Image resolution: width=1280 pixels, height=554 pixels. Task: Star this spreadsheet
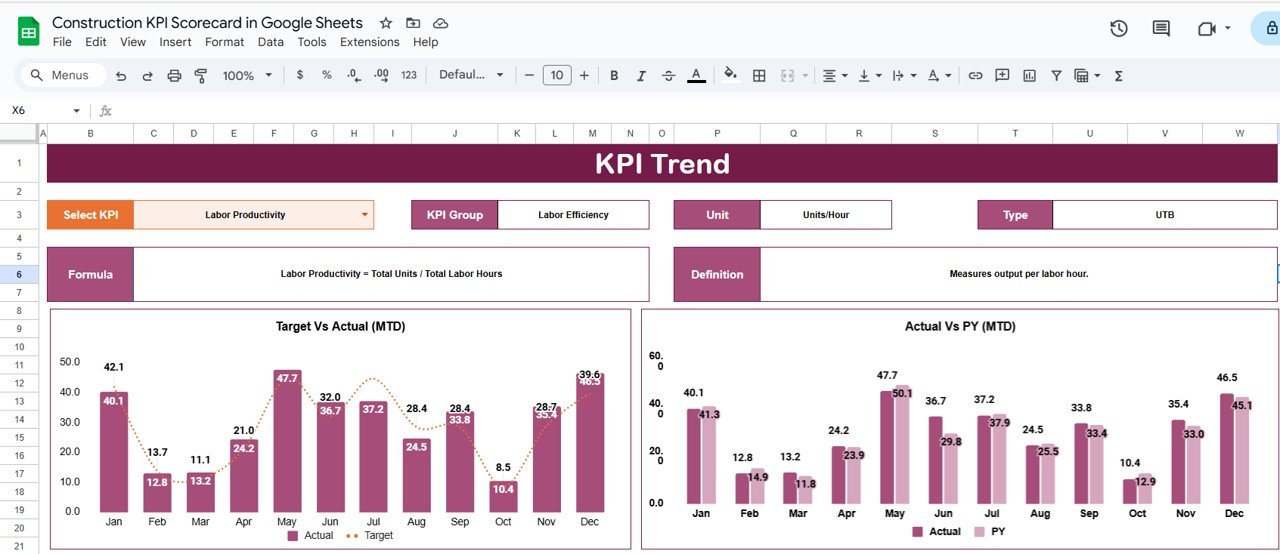pyautogui.click(x=386, y=23)
